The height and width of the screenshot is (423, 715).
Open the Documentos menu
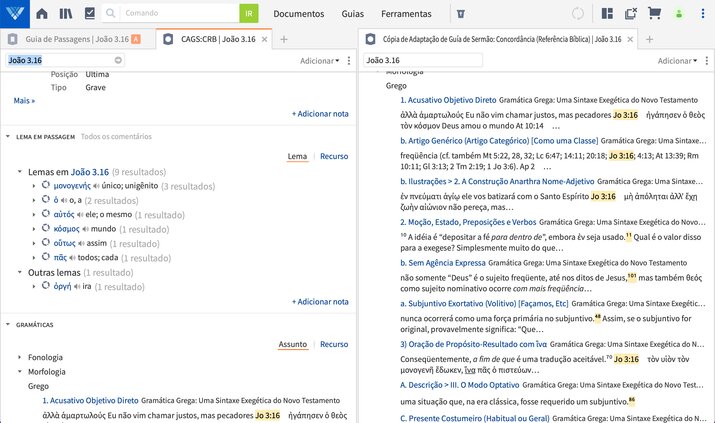point(299,14)
